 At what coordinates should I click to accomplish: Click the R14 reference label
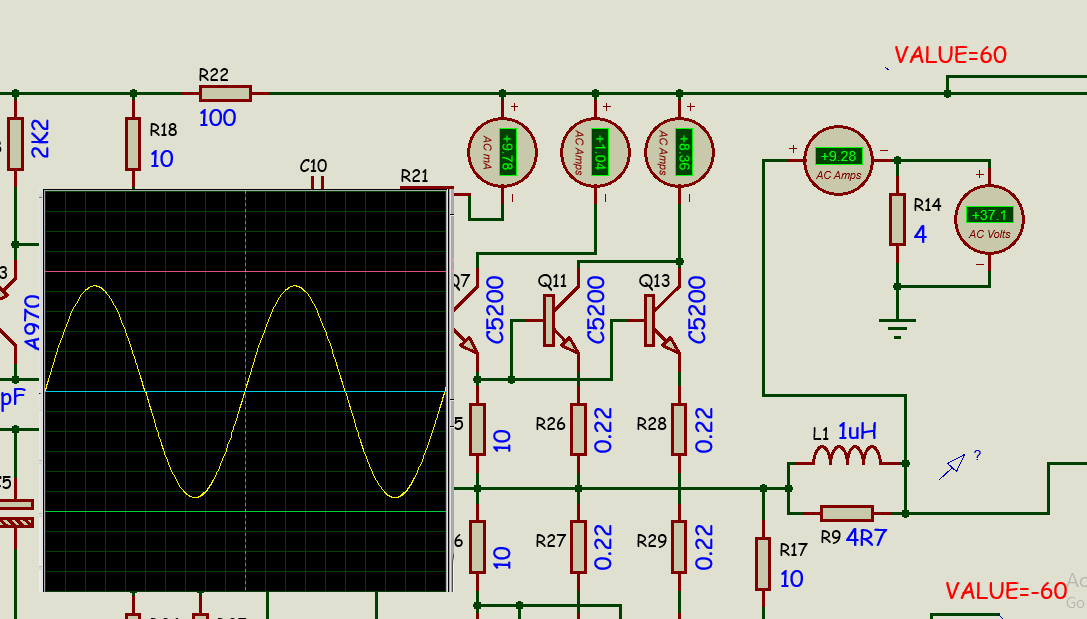coord(927,204)
